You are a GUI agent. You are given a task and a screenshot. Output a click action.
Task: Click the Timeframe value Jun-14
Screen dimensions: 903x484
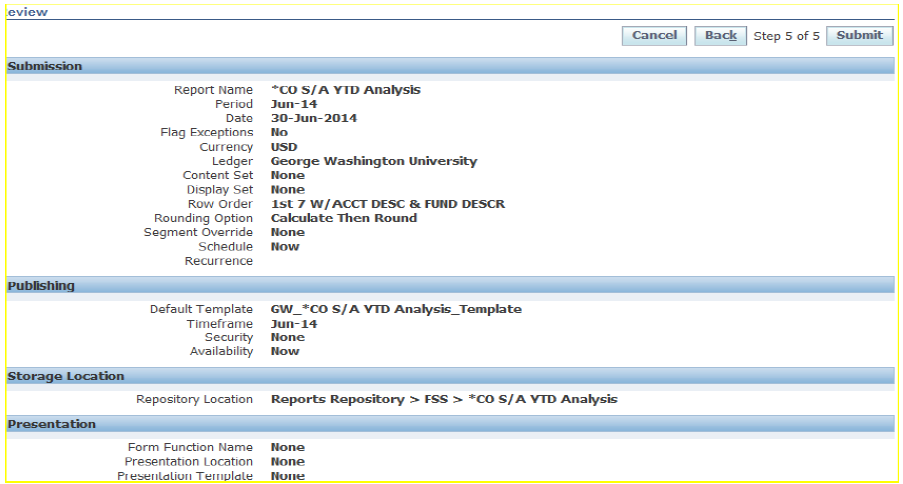[x=294, y=324]
